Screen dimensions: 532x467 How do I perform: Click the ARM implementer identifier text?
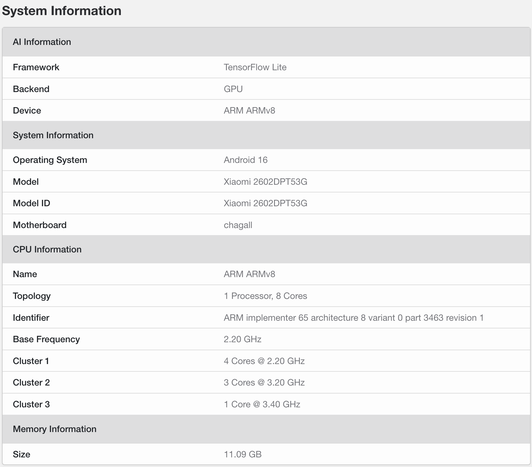pos(354,318)
